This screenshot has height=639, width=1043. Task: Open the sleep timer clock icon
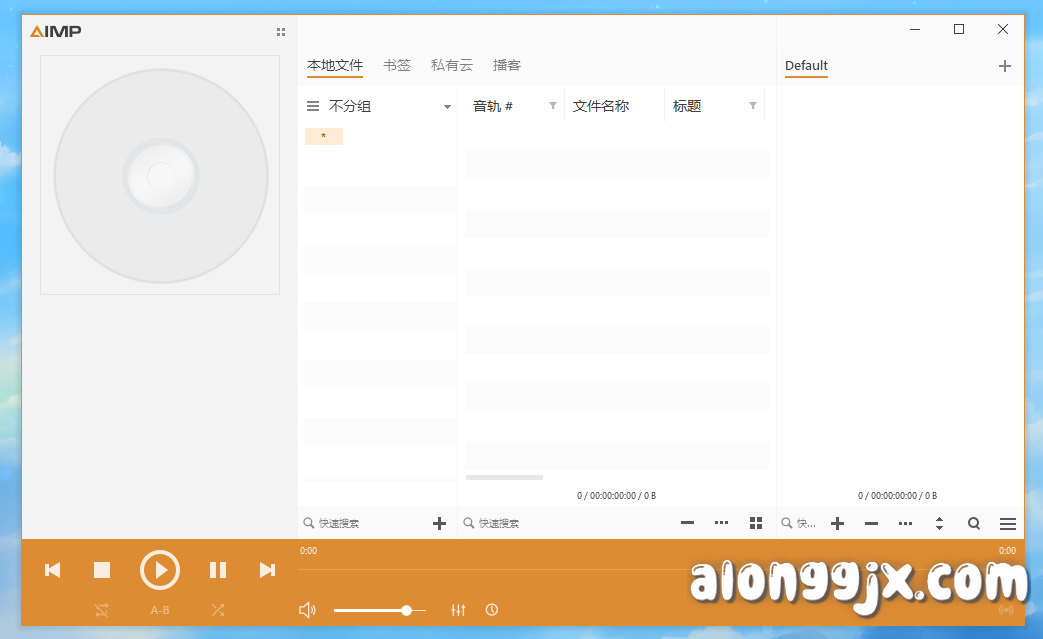click(492, 609)
